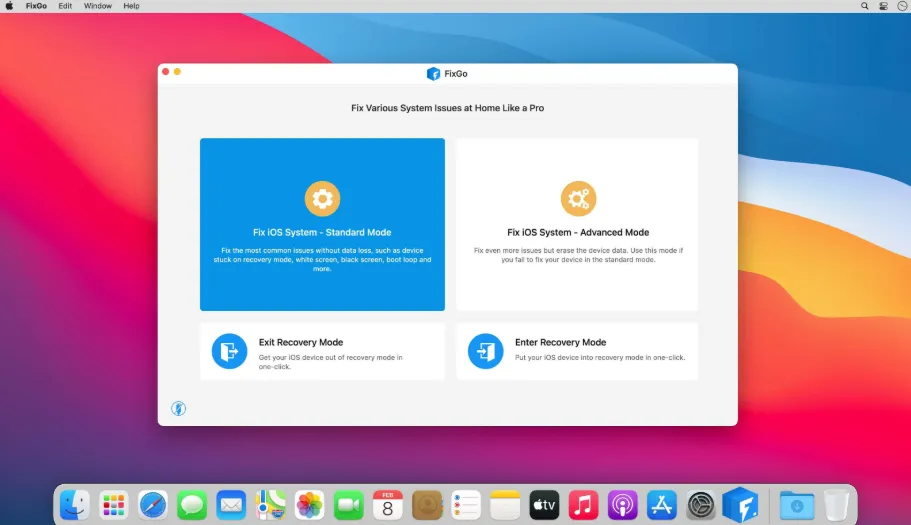Minimize the FixGo window with yellow button
This screenshot has width=911, height=525.
point(177,71)
